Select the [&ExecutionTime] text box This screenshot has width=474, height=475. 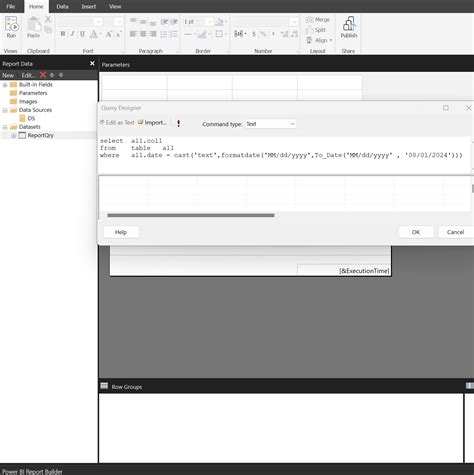click(x=344, y=271)
